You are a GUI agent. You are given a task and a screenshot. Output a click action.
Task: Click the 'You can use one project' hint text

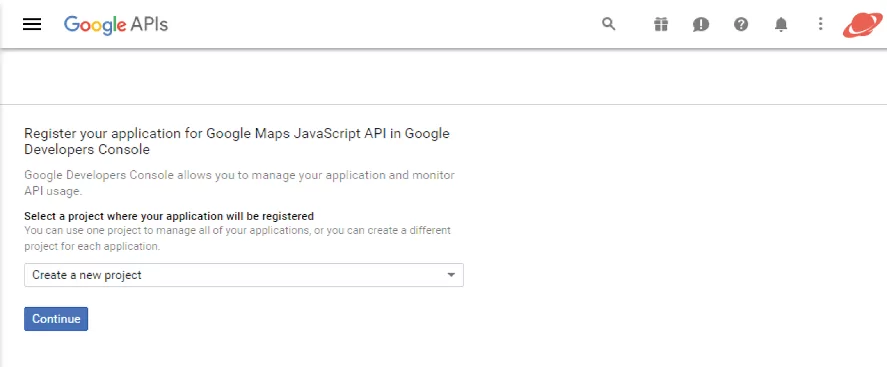pyautogui.click(x=238, y=239)
